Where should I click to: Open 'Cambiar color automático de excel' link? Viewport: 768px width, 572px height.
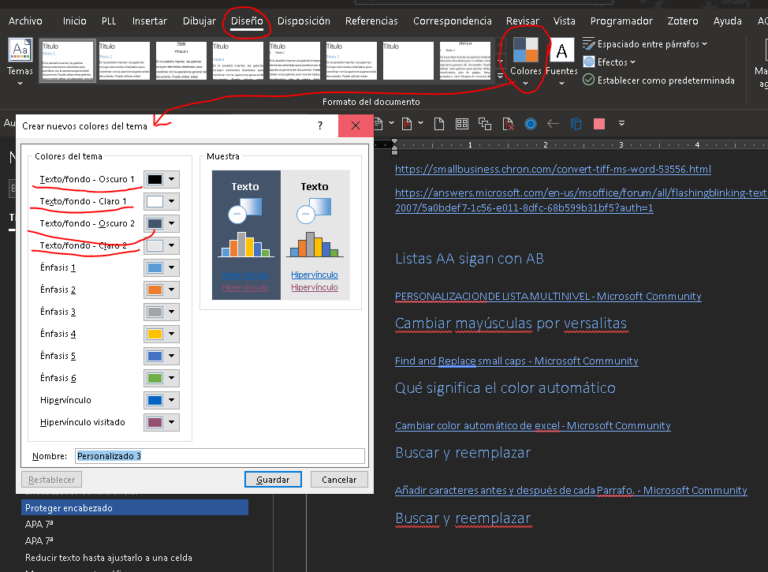[x=532, y=426]
